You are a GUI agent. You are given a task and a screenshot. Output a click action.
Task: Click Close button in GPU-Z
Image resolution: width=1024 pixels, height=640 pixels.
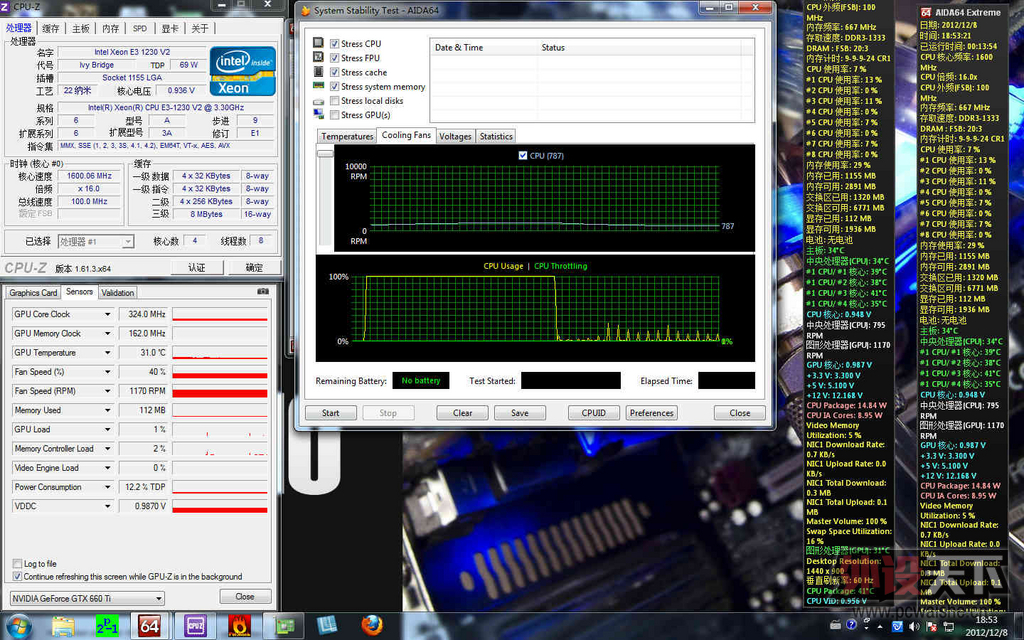click(x=245, y=596)
